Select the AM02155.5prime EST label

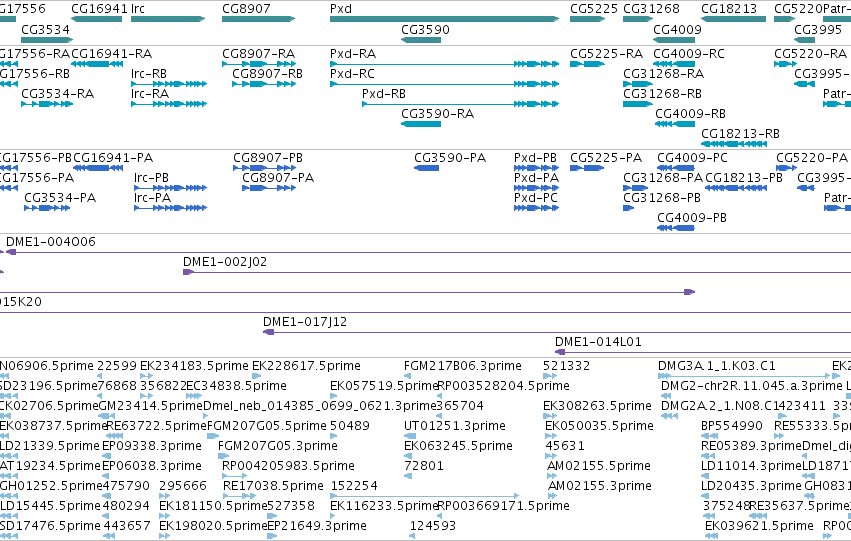(599, 466)
